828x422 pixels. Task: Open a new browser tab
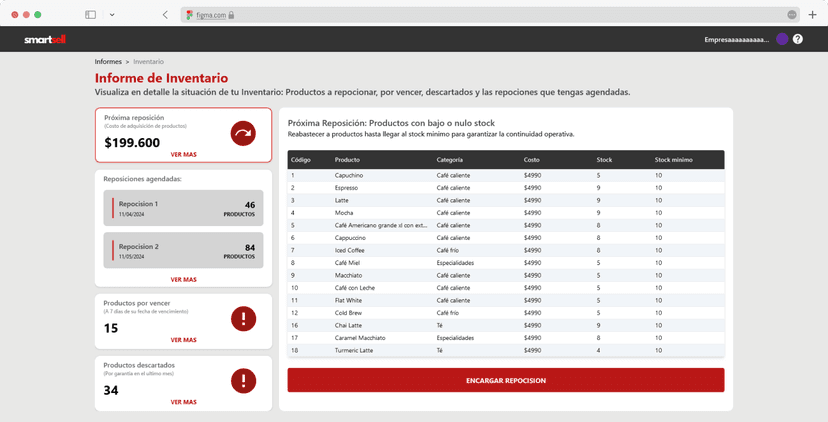[x=812, y=15]
